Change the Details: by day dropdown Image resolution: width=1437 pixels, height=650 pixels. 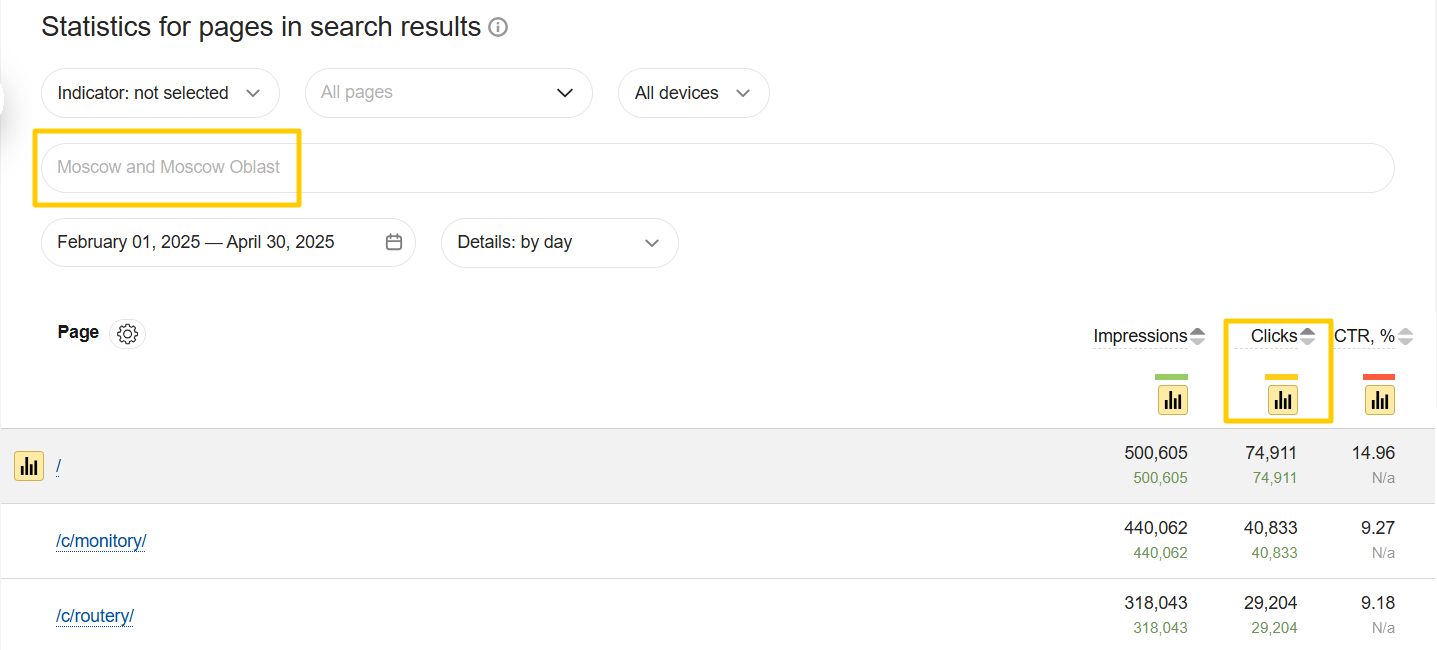coord(559,242)
